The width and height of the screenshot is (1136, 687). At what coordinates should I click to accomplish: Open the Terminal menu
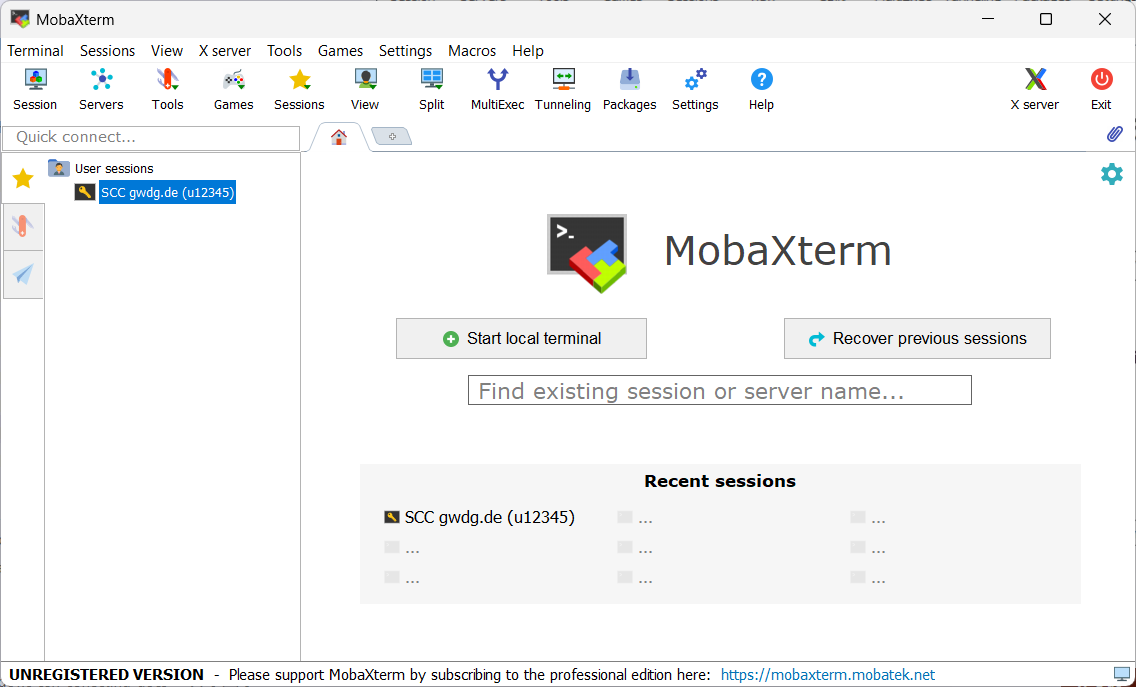pyautogui.click(x=35, y=51)
